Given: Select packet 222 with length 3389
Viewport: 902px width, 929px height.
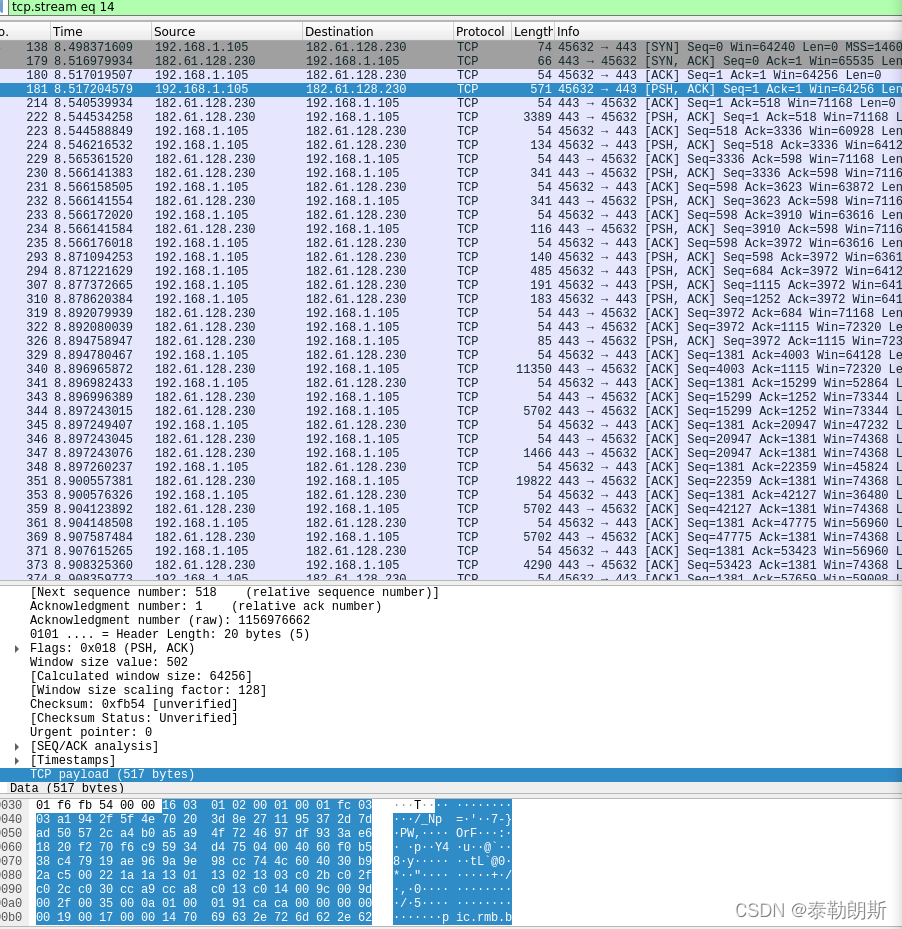Looking at the screenshot, I should pyautogui.click(x=451, y=117).
